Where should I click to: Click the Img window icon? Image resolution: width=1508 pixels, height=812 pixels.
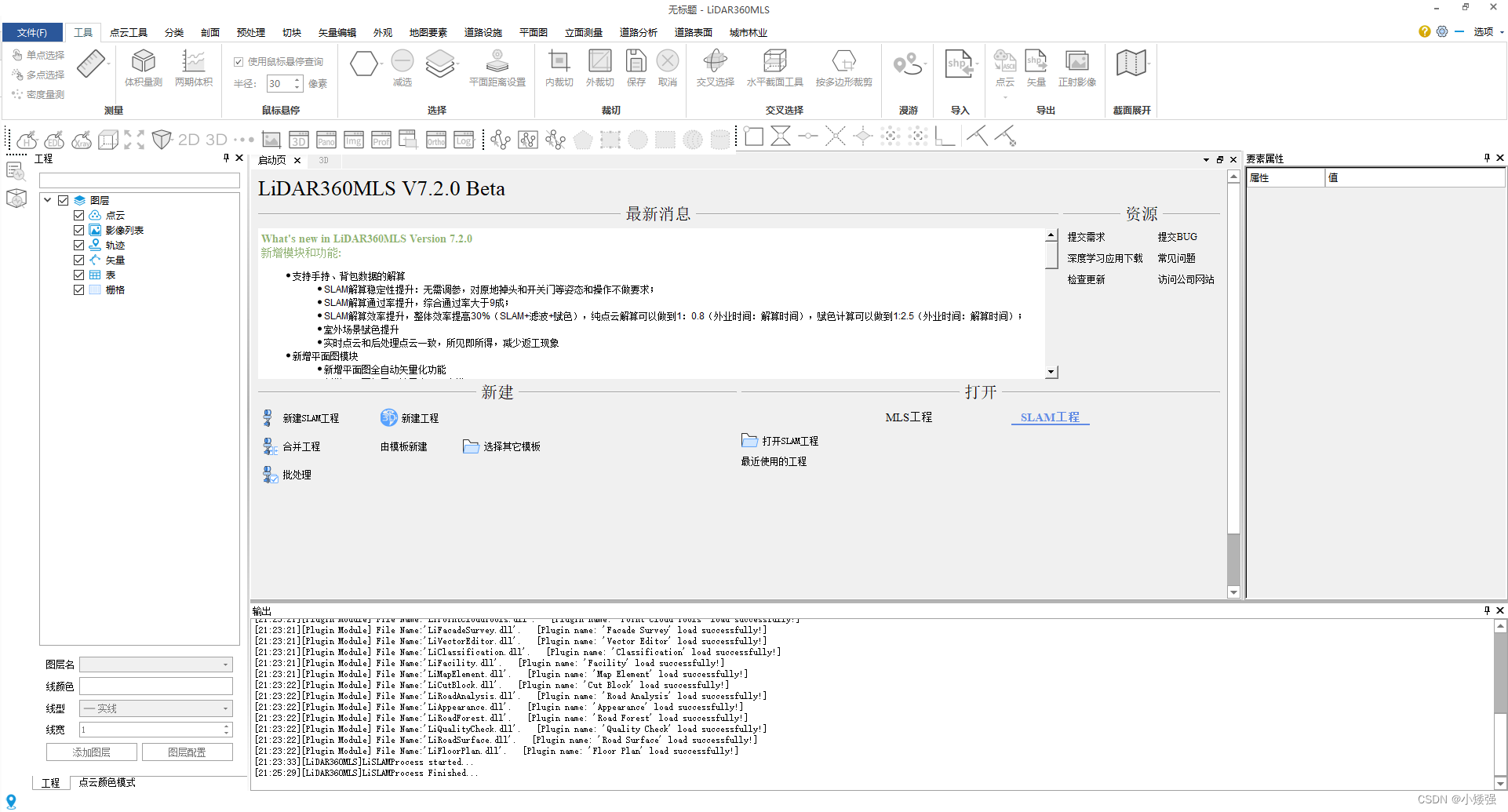pos(354,140)
